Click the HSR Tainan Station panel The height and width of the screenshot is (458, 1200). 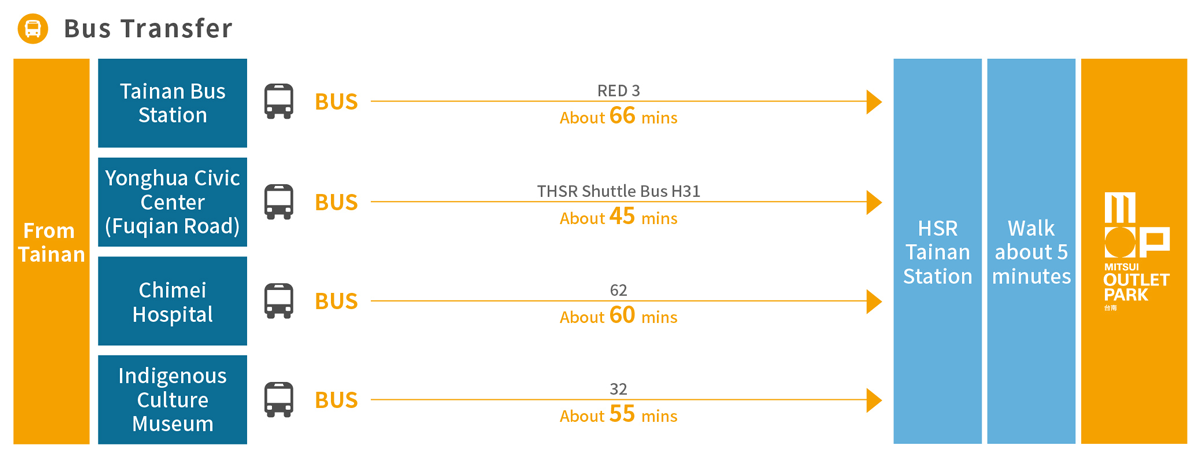click(x=937, y=250)
